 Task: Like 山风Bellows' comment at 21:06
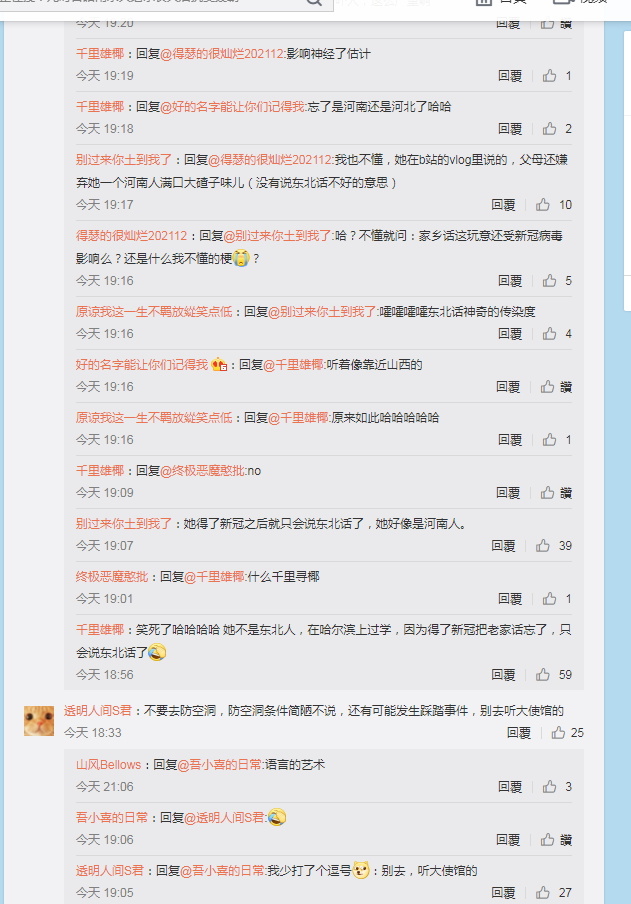[549, 786]
